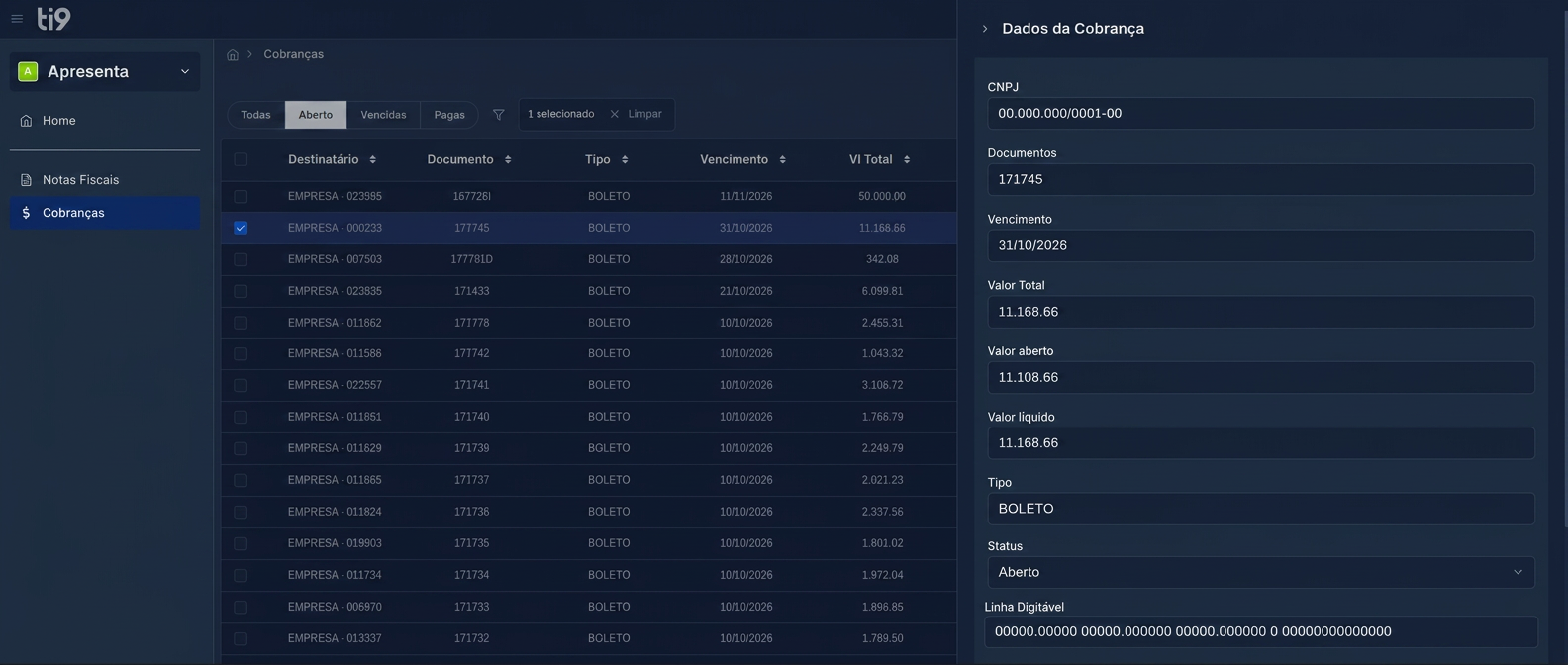Screen dimensions: 1568x665
Task: Click the Vencimento input field
Action: [x=1261, y=245]
